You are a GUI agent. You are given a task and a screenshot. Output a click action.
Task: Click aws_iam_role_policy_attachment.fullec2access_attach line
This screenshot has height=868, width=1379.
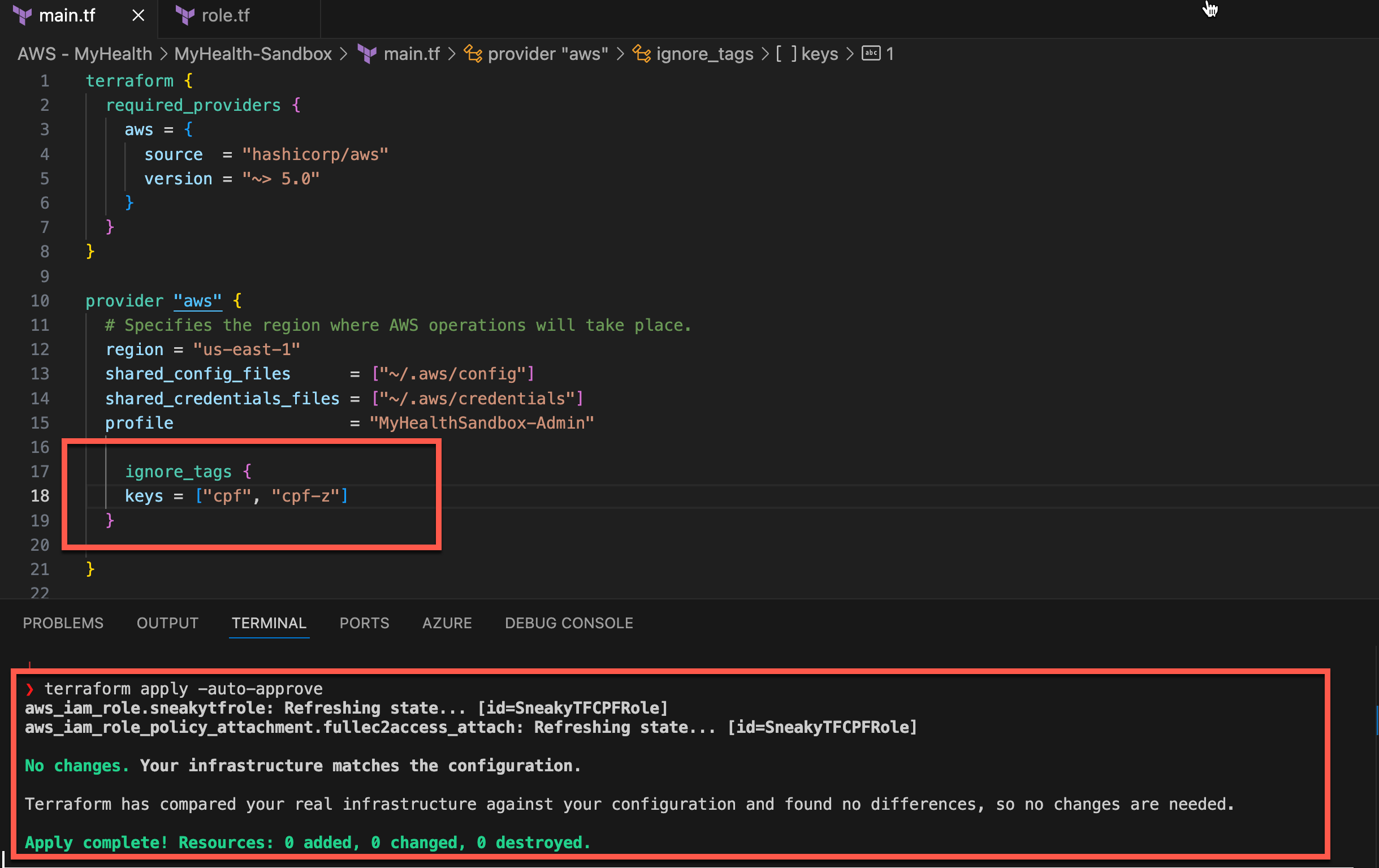click(x=471, y=727)
